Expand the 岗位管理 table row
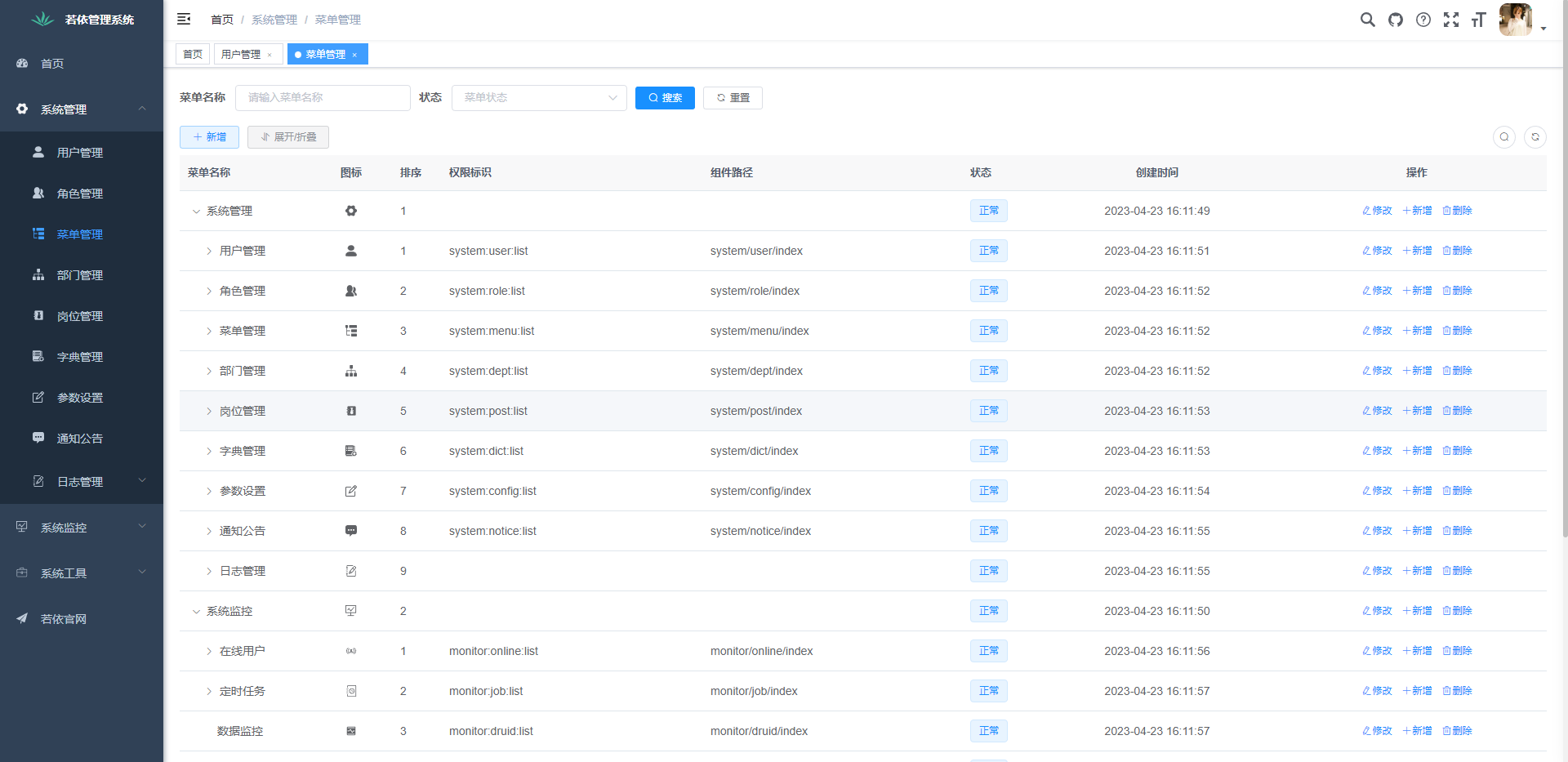This screenshot has height=762, width=1568. click(x=209, y=412)
